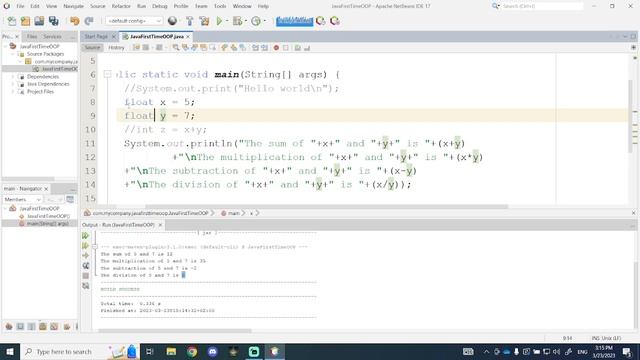Image resolution: width=640 pixels, height=360 pixels.
Task: Open the Debug menu
Action: [x=160, y=6]
